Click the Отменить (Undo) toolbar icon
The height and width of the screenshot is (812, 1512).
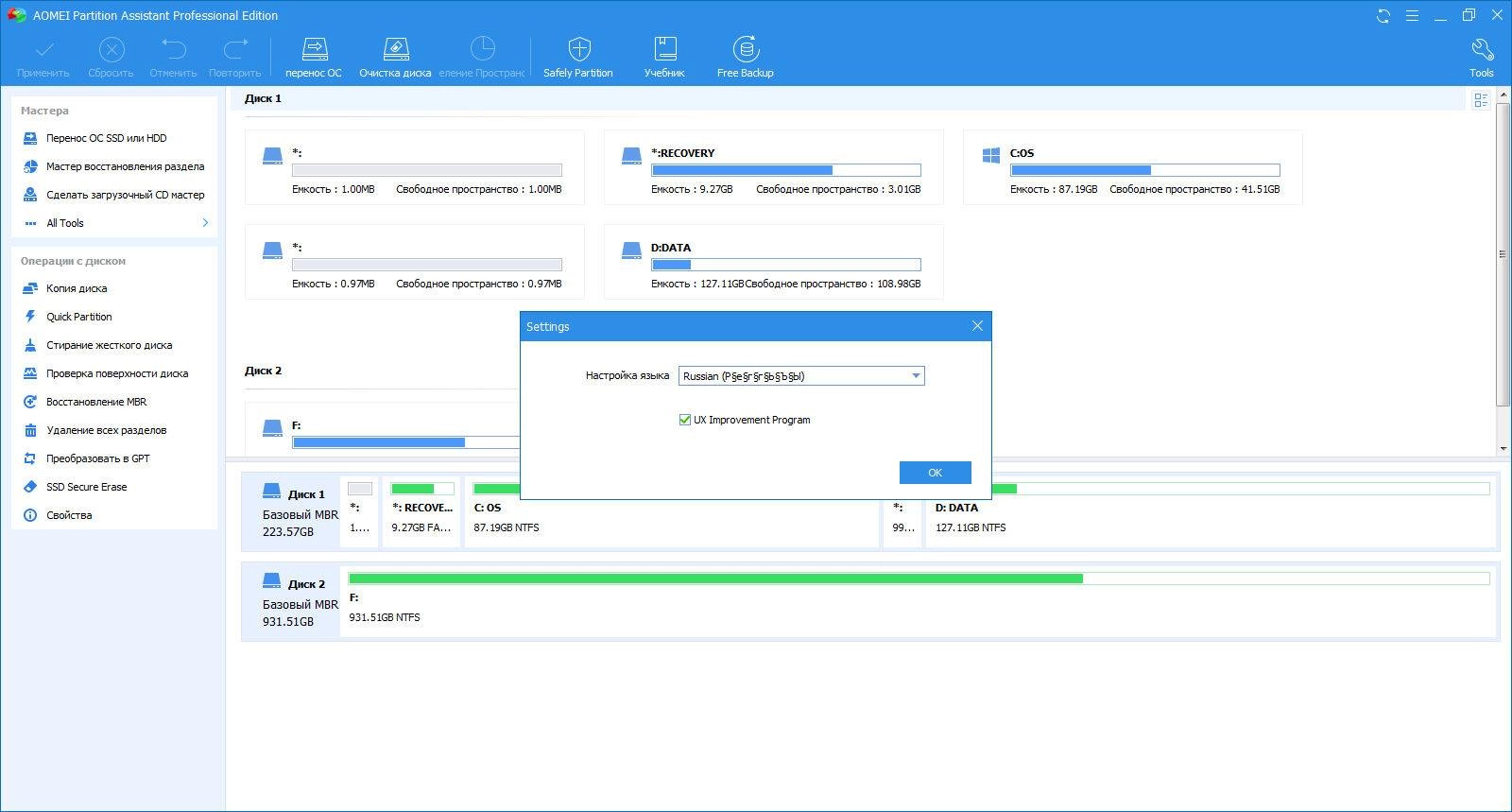173,57
